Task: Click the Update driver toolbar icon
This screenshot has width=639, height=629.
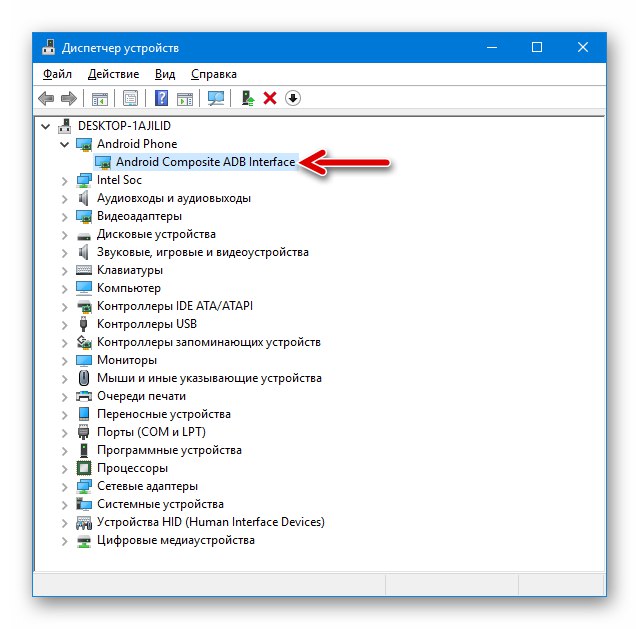Action: pos(247,98)
